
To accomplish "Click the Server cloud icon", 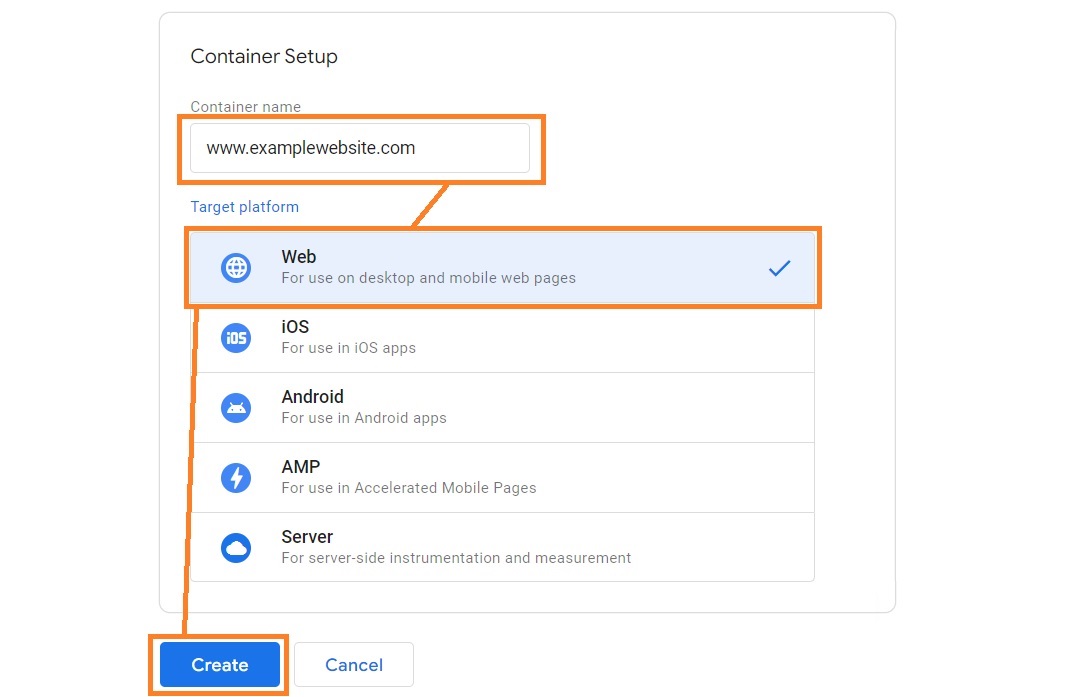I will 235,547.
